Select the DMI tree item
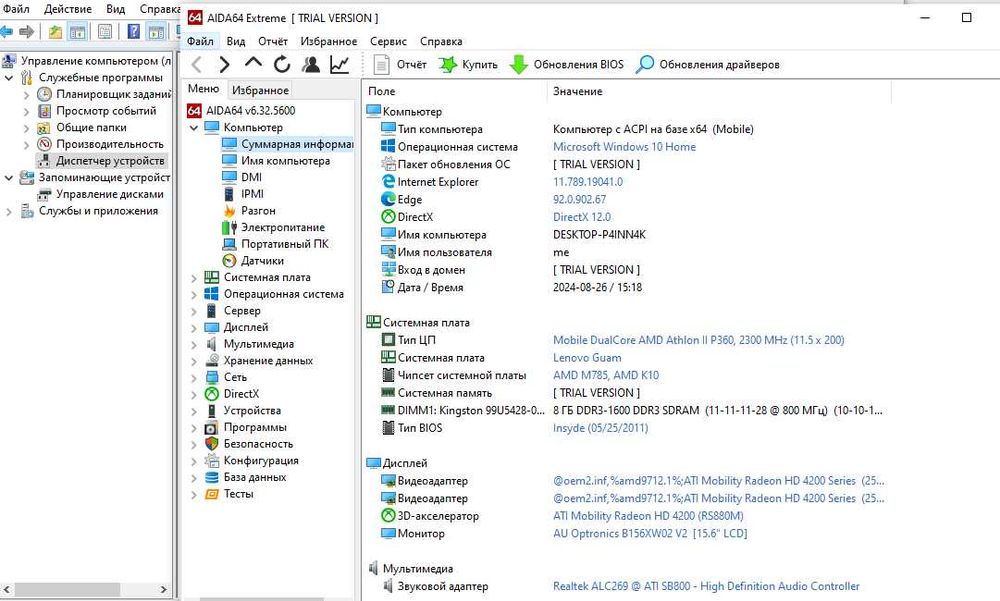 [251, 177]
